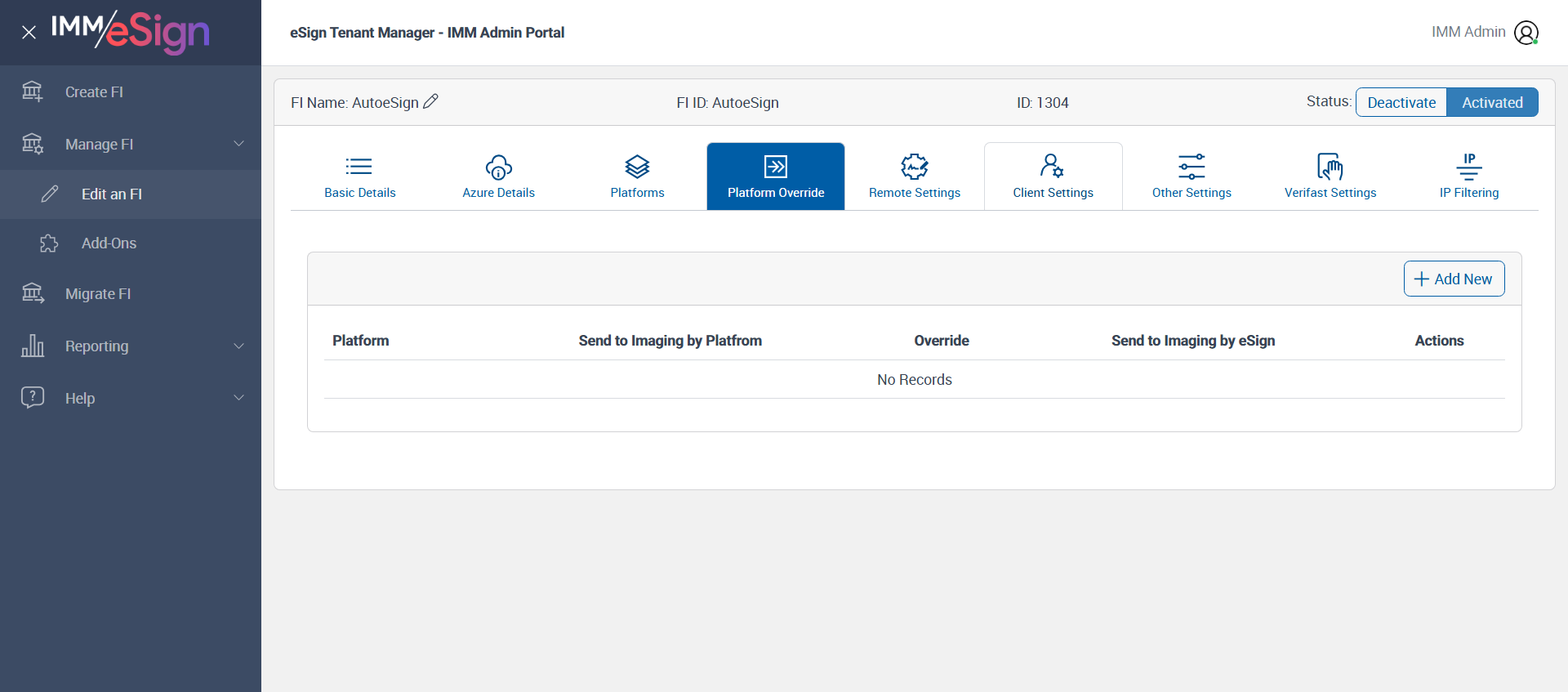Expand the Manage FI chevron

[x=239, y=144]
